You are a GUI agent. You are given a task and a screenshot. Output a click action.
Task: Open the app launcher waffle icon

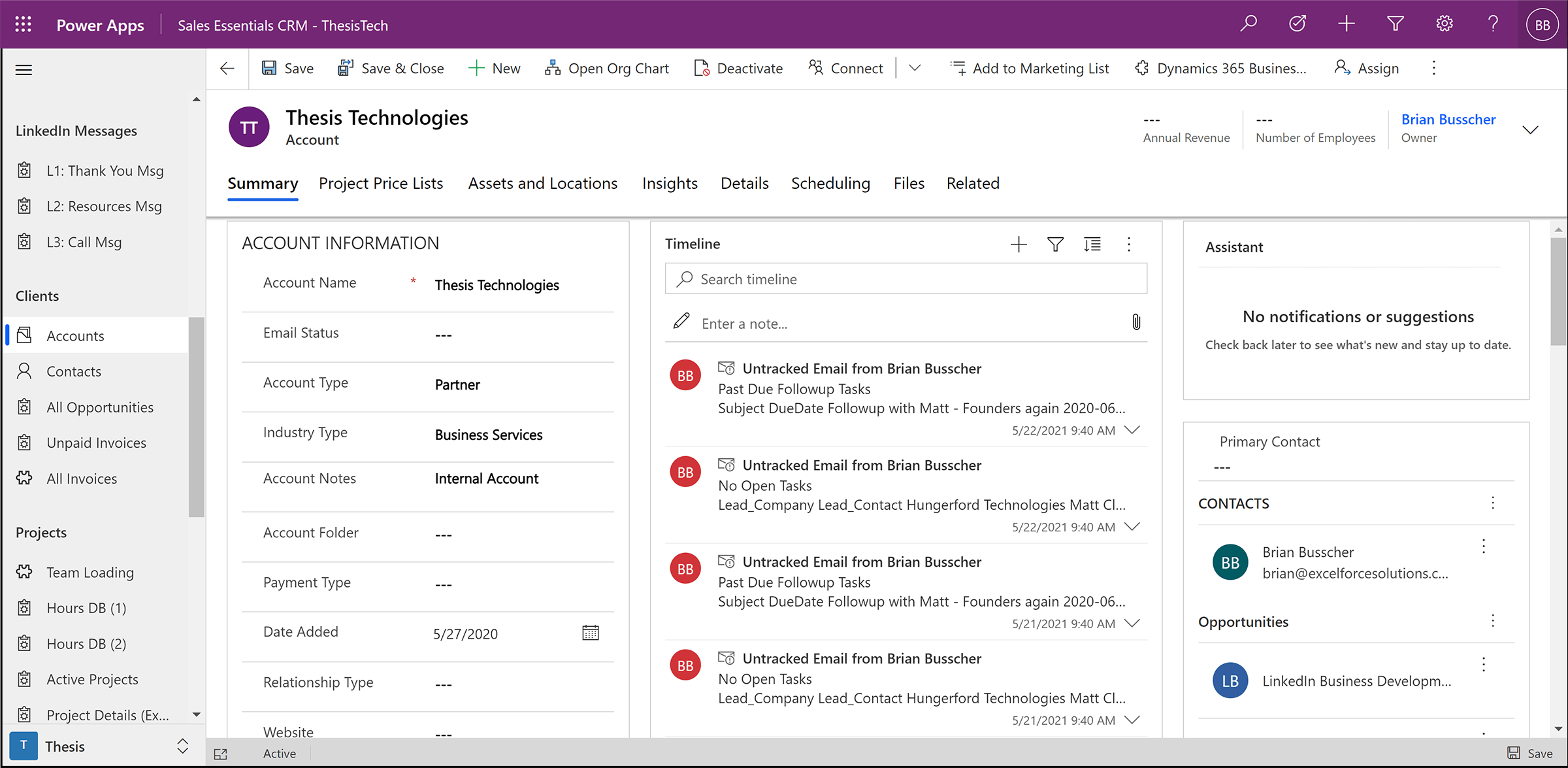point(24,25)
